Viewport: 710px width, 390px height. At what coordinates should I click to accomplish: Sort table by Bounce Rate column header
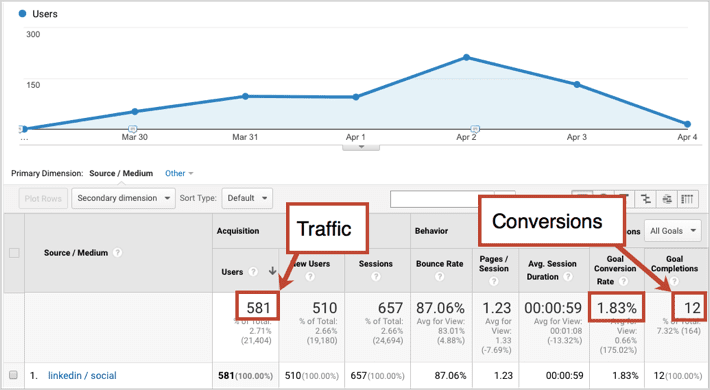tap(440, 264)
